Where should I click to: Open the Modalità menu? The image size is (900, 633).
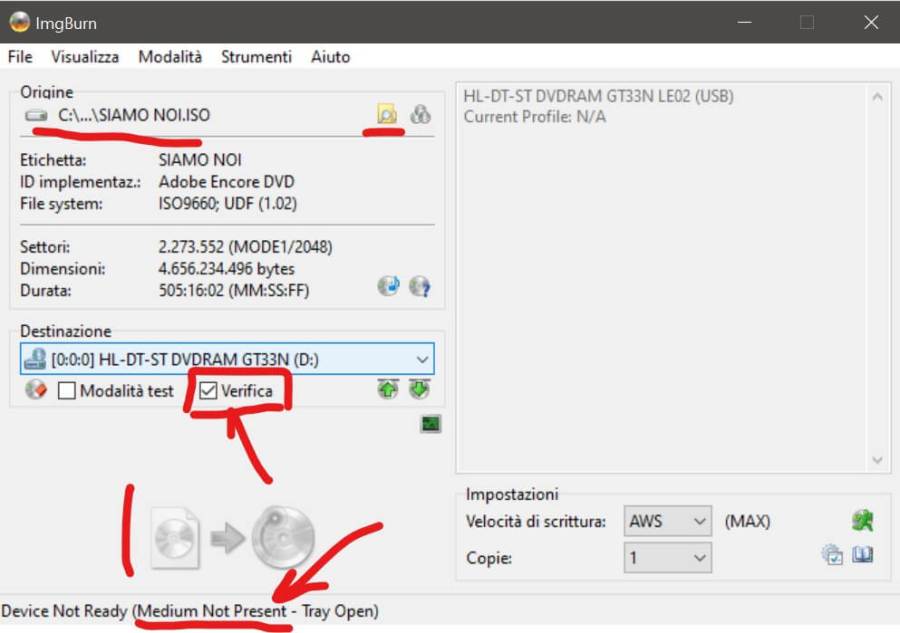pyautogui.click(x=170, y=57)
